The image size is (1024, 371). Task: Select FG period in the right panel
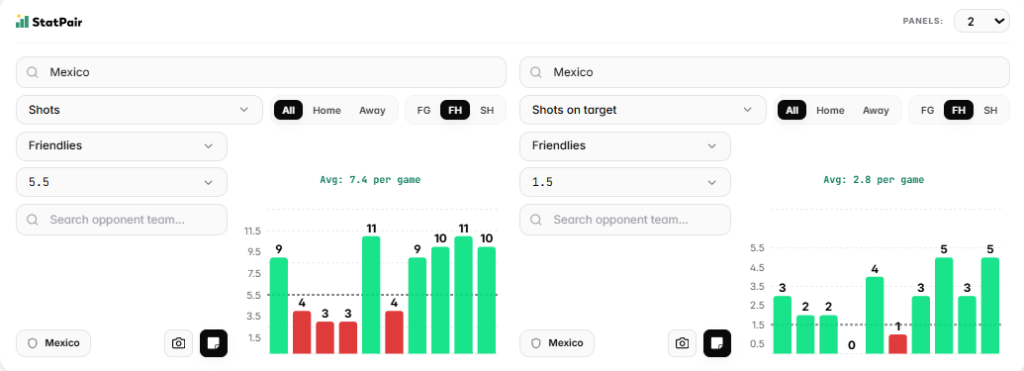coord(927,110)
